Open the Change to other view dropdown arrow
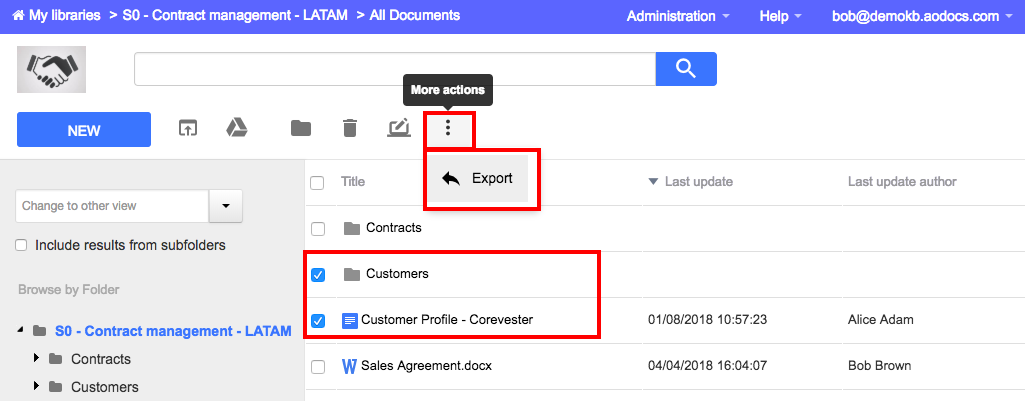Image resolution: width=1025 pixels, height=401 pixels. coord(226,206)
